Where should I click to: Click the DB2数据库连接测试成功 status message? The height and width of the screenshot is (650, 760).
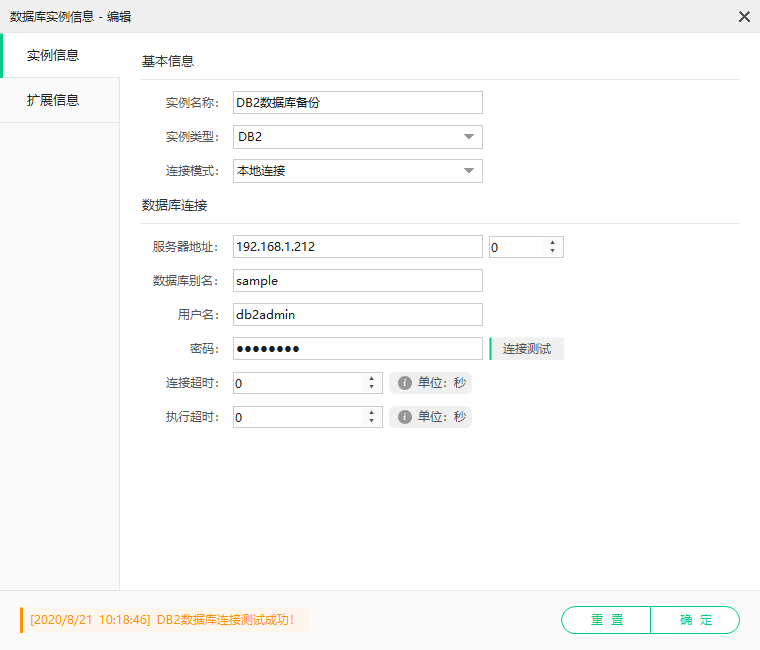165,620
